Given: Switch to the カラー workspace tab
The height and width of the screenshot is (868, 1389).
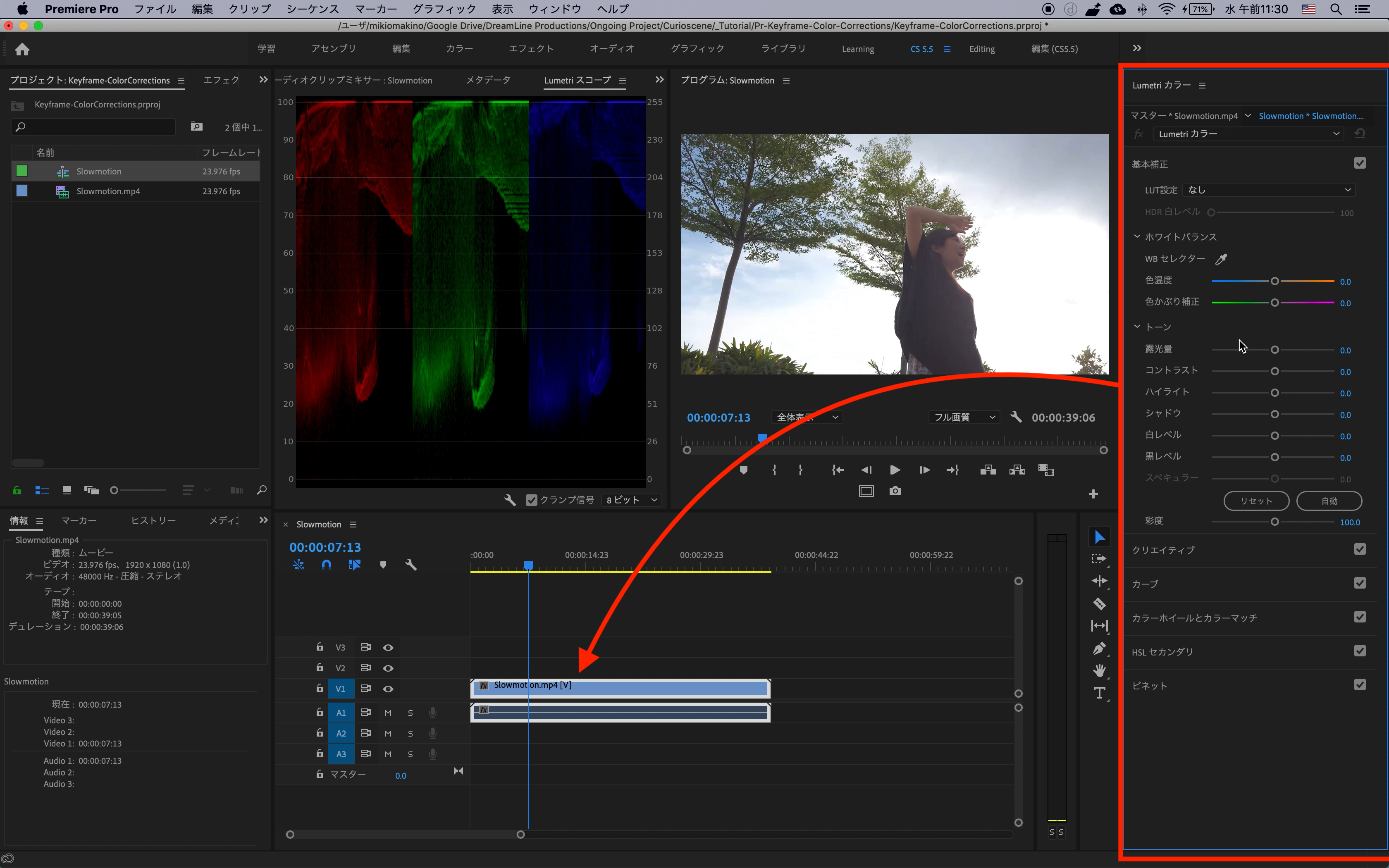Looking at the screenshot, I should click(x=459, y=49).
